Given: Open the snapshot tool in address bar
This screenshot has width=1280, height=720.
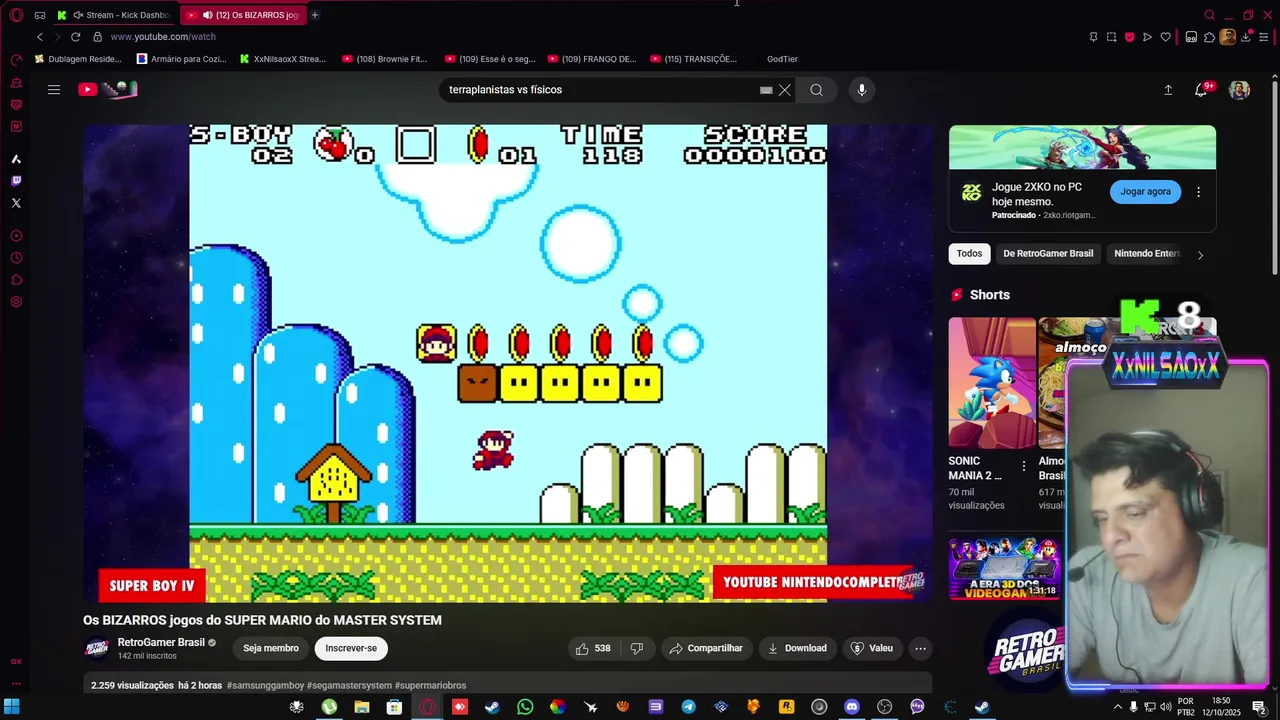Looking at the screenshot, I should [x=1111, y=37].
